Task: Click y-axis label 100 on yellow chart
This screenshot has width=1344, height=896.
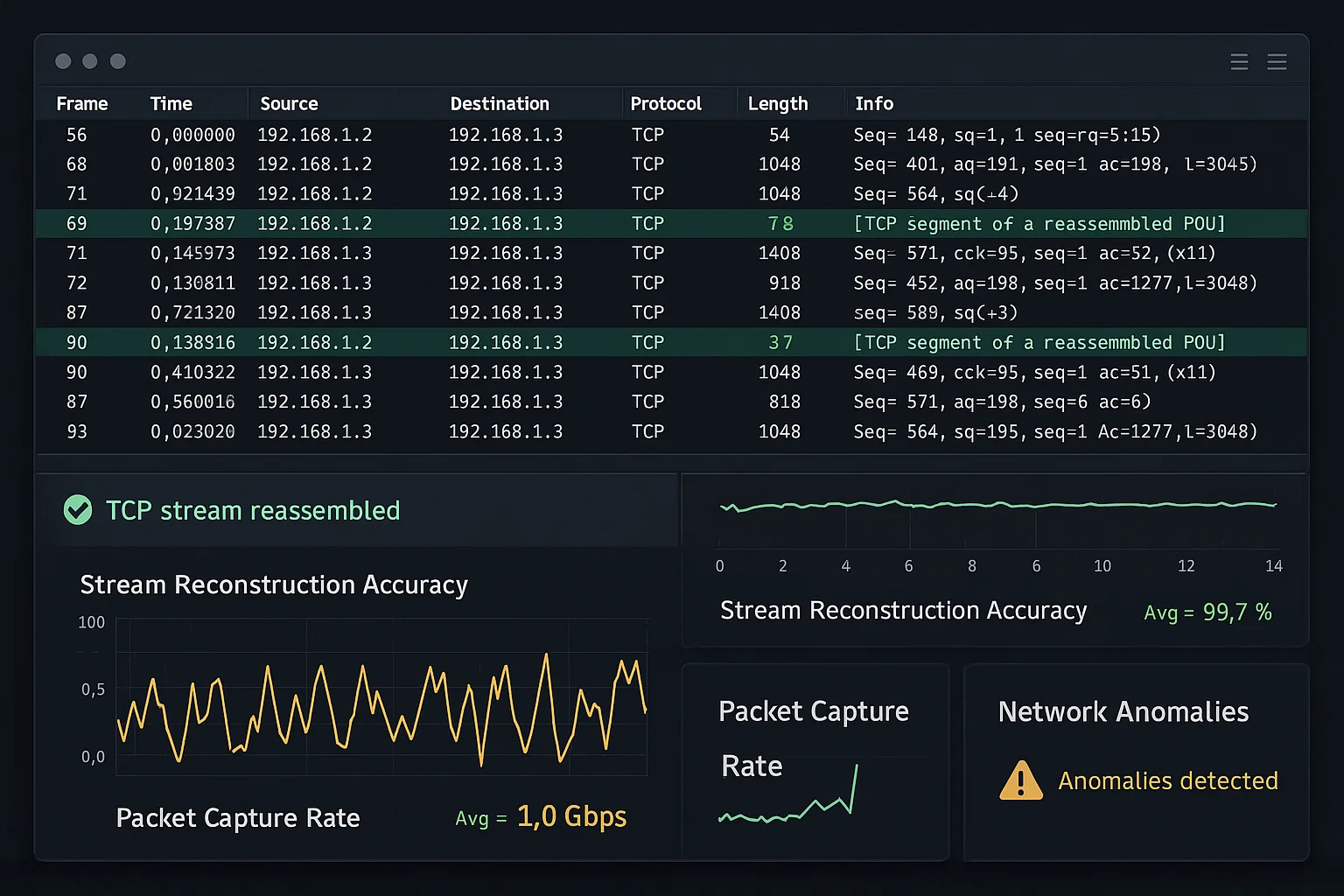Action: pyautogui.click(x=91, y=622)
